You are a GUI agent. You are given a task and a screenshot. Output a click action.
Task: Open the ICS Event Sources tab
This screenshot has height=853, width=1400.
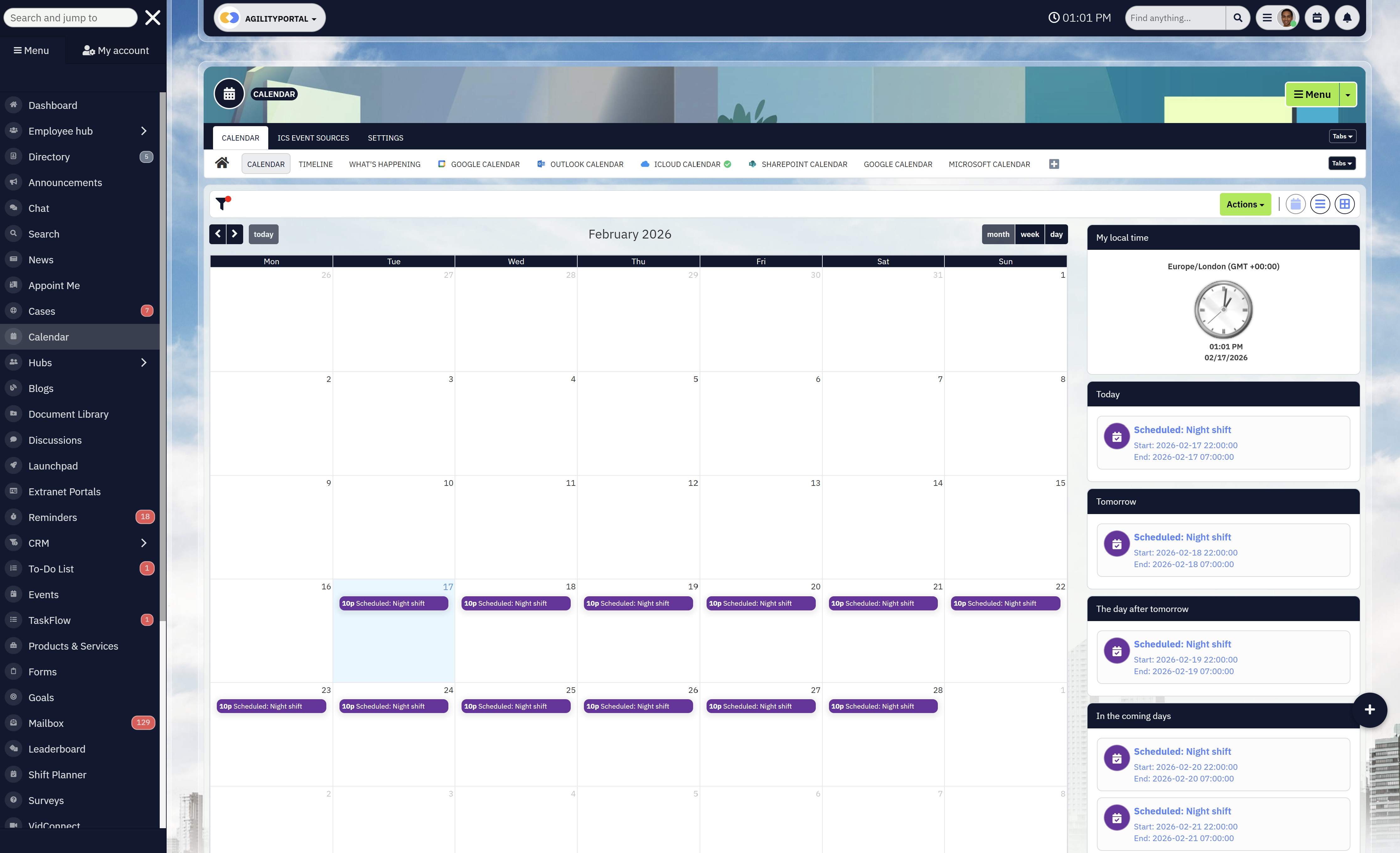point(313,138)
